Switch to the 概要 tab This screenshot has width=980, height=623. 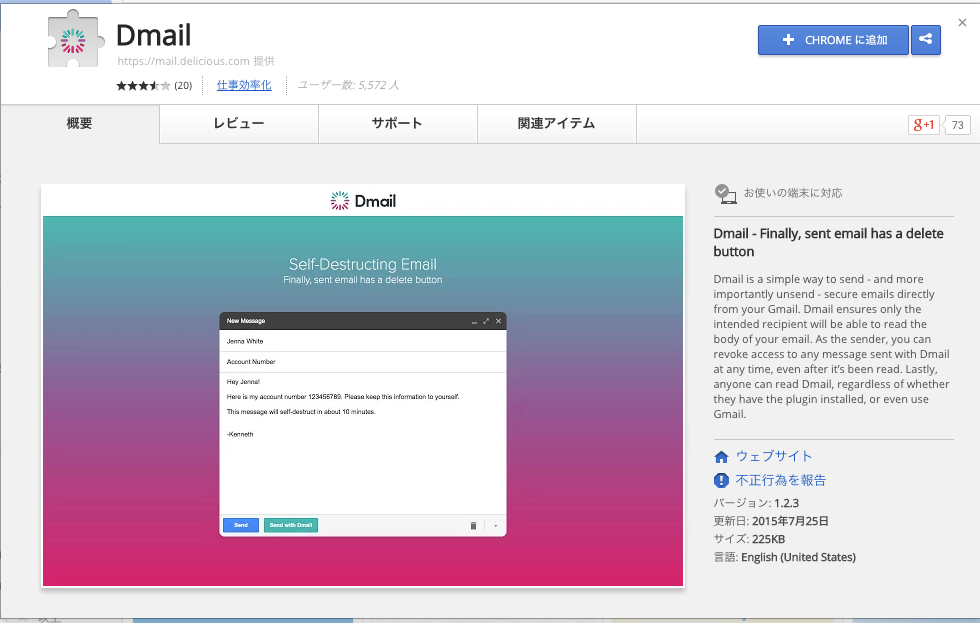(79, 124)
